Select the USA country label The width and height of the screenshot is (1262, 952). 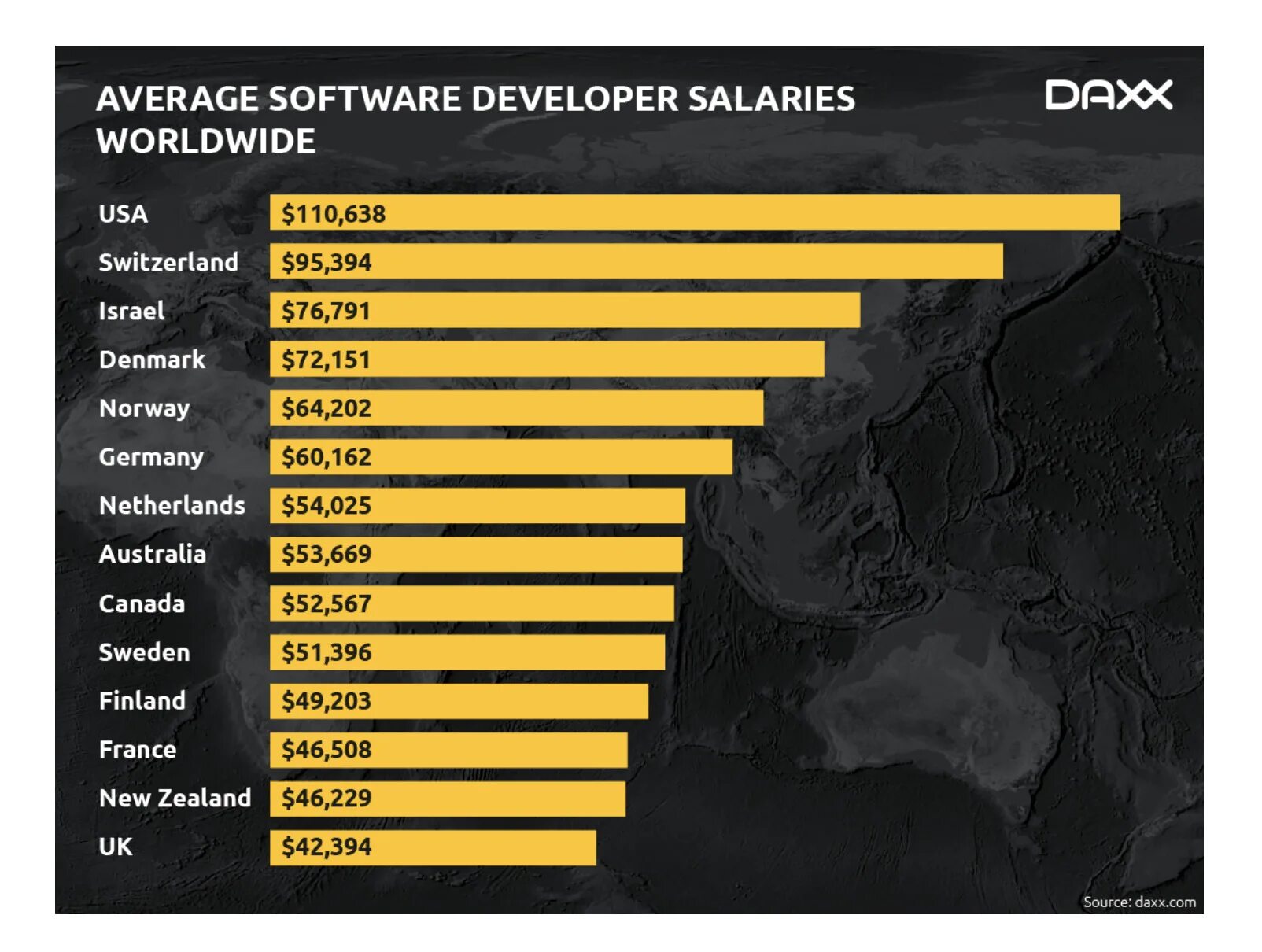123,214
